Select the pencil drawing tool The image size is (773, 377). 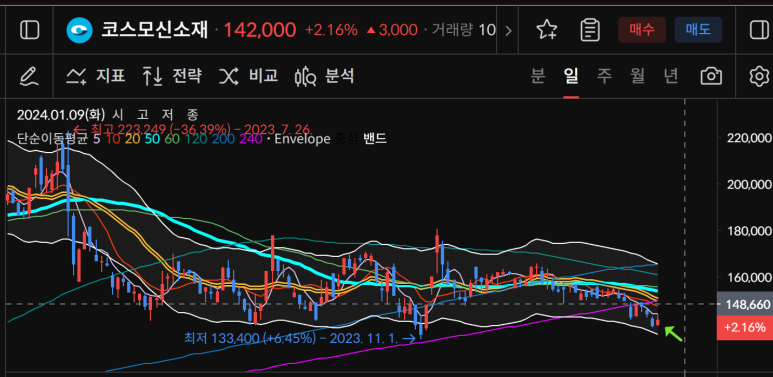(x=29, y=76)
